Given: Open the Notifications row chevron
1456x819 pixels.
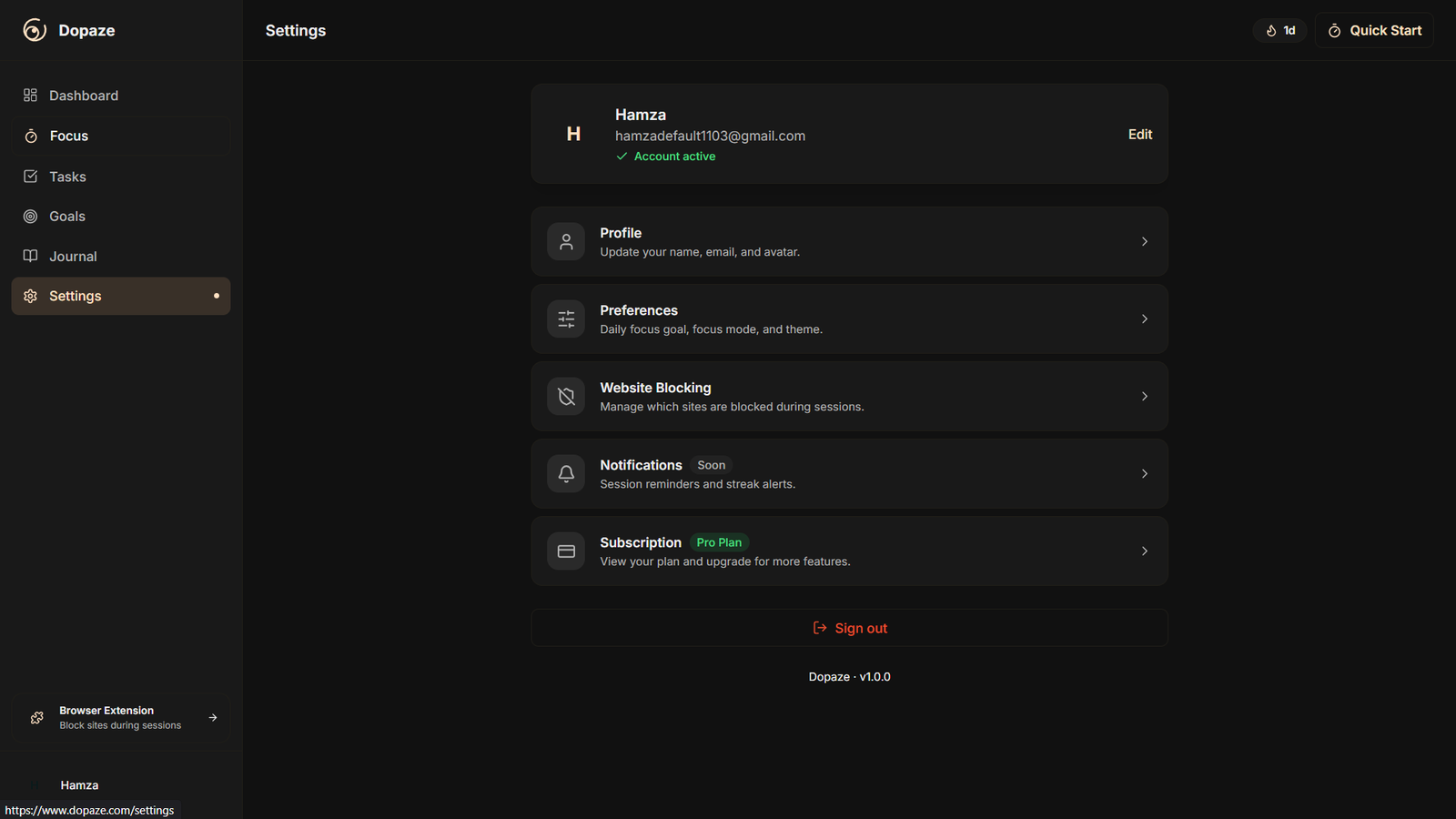Looking at the screenshot, I should pos(1144,474).
